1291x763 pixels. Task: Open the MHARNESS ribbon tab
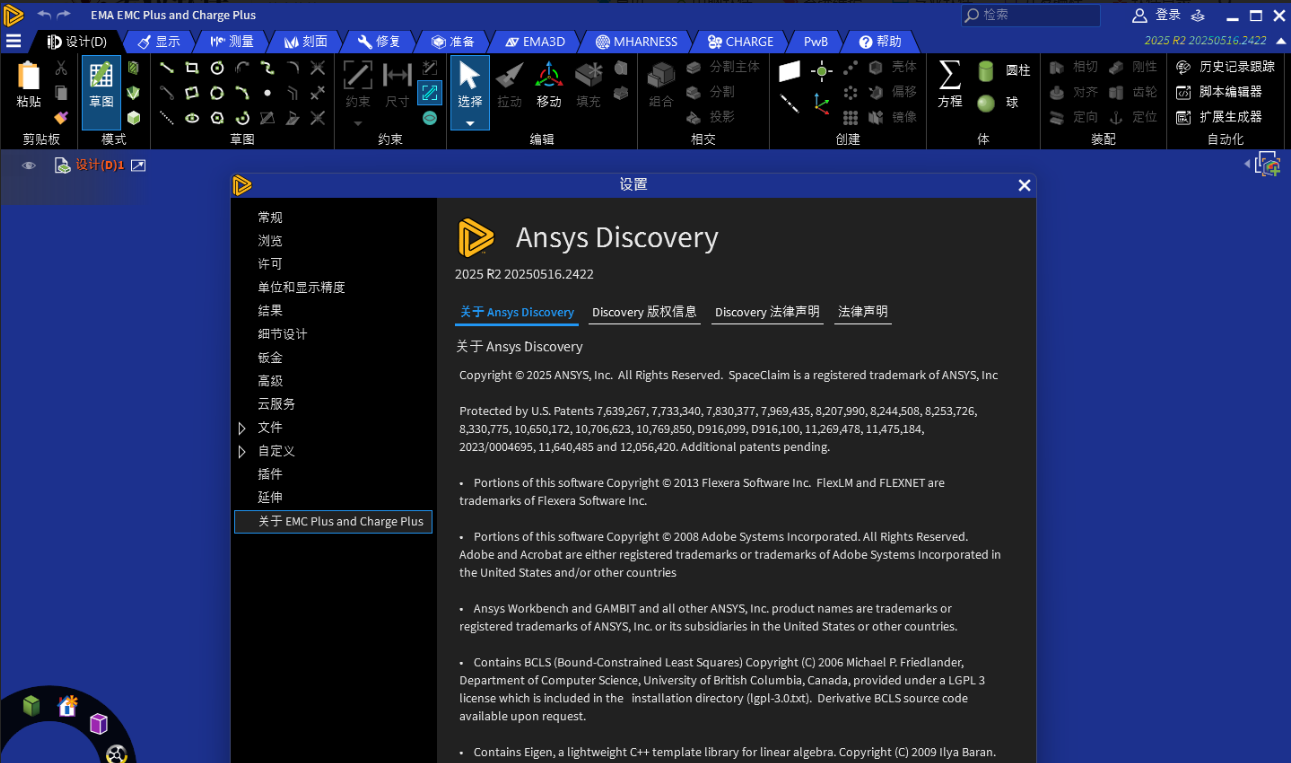click(637, 41)
